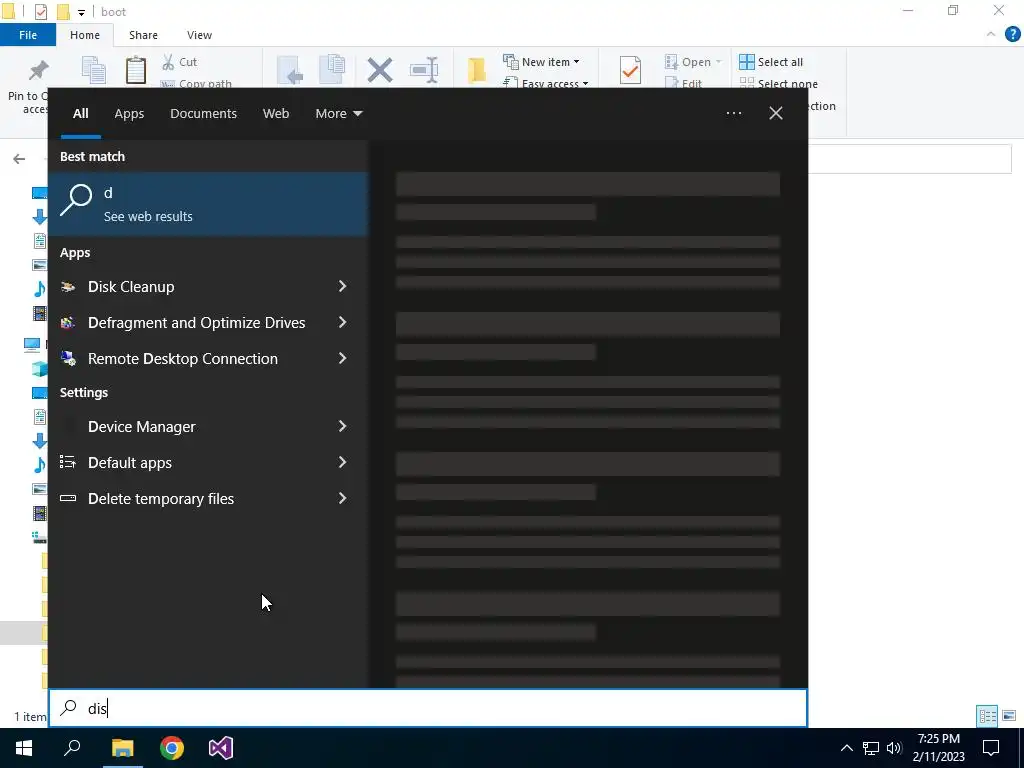Open Delete temporary files setting
1024x768 pixels.
tap(209, 498)
